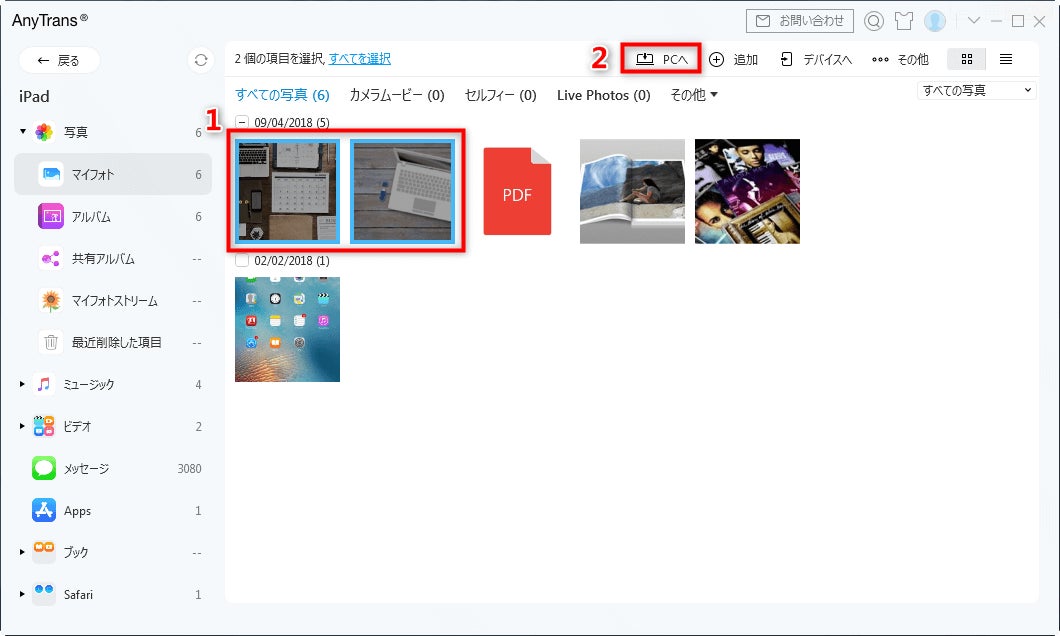Select the PDF file thumbnail
The image size is (1060, 636).
coord(517,191)
